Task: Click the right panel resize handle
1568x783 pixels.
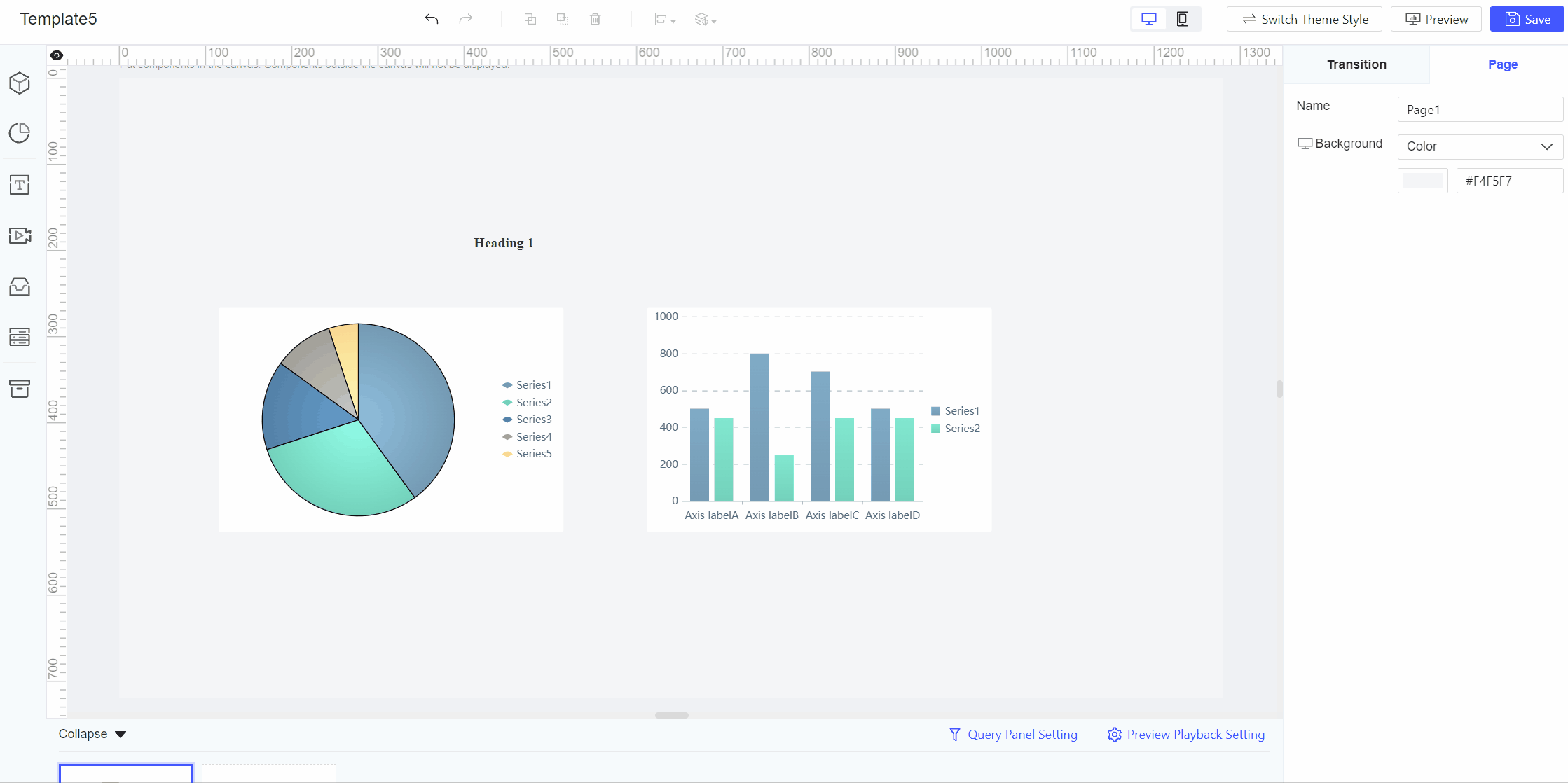Action: (x=1279, y=389)
